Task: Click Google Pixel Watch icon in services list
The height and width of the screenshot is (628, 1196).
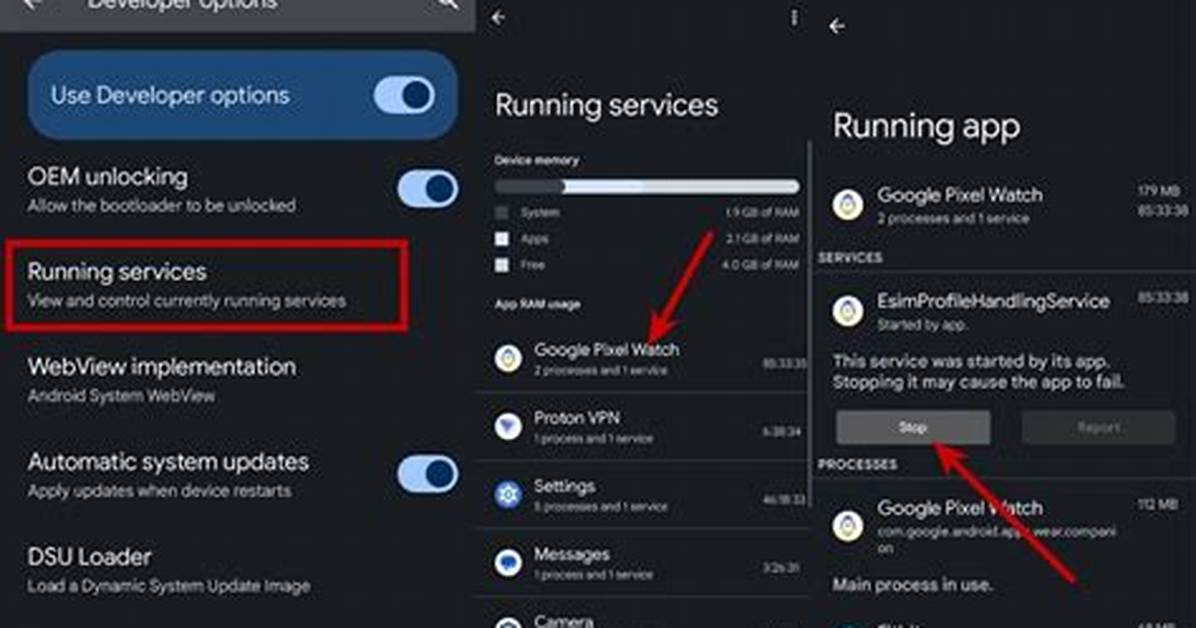Action: pyautogui.click(x=508, y=358)
